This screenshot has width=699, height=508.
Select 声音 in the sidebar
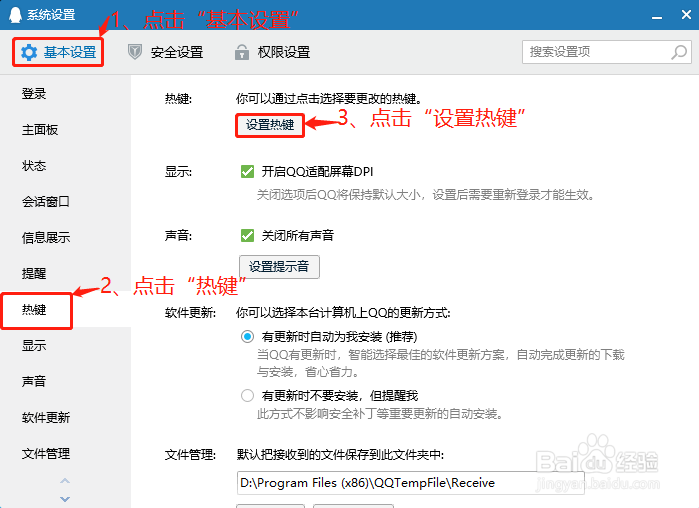click(x=34, y=381)
